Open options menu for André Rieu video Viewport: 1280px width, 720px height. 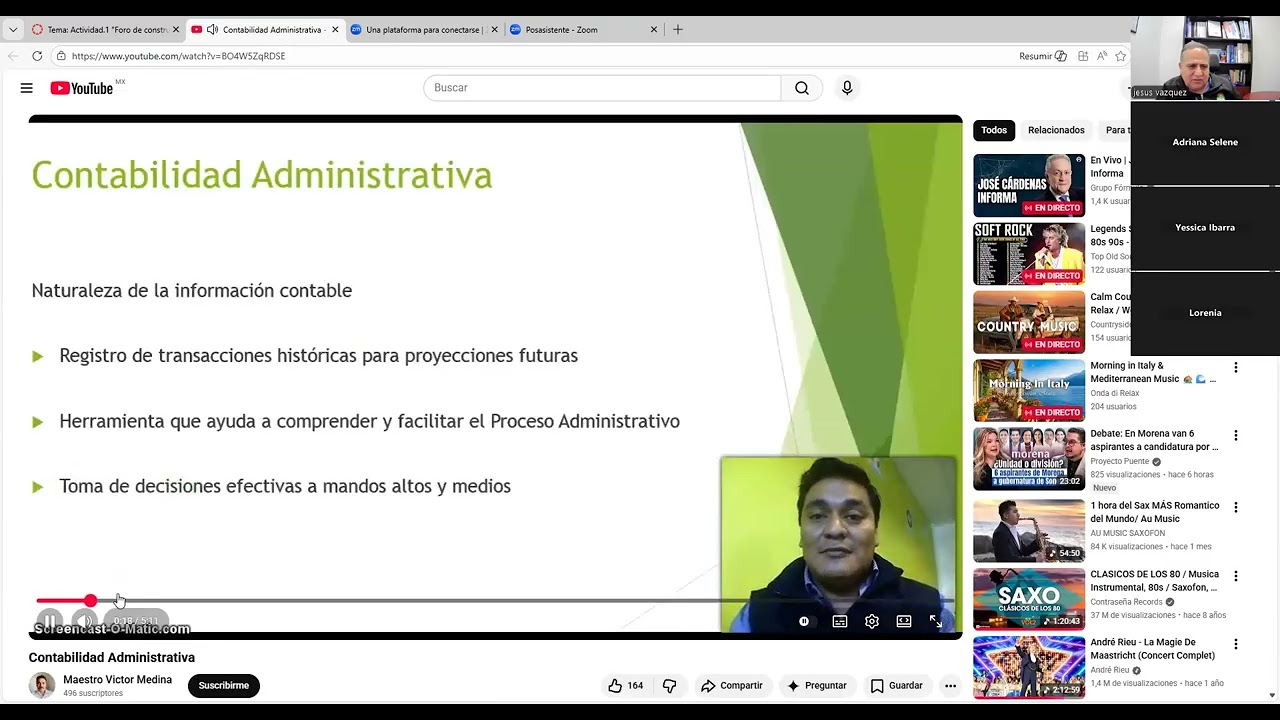pyautogui.click(x=1235, y=644)
